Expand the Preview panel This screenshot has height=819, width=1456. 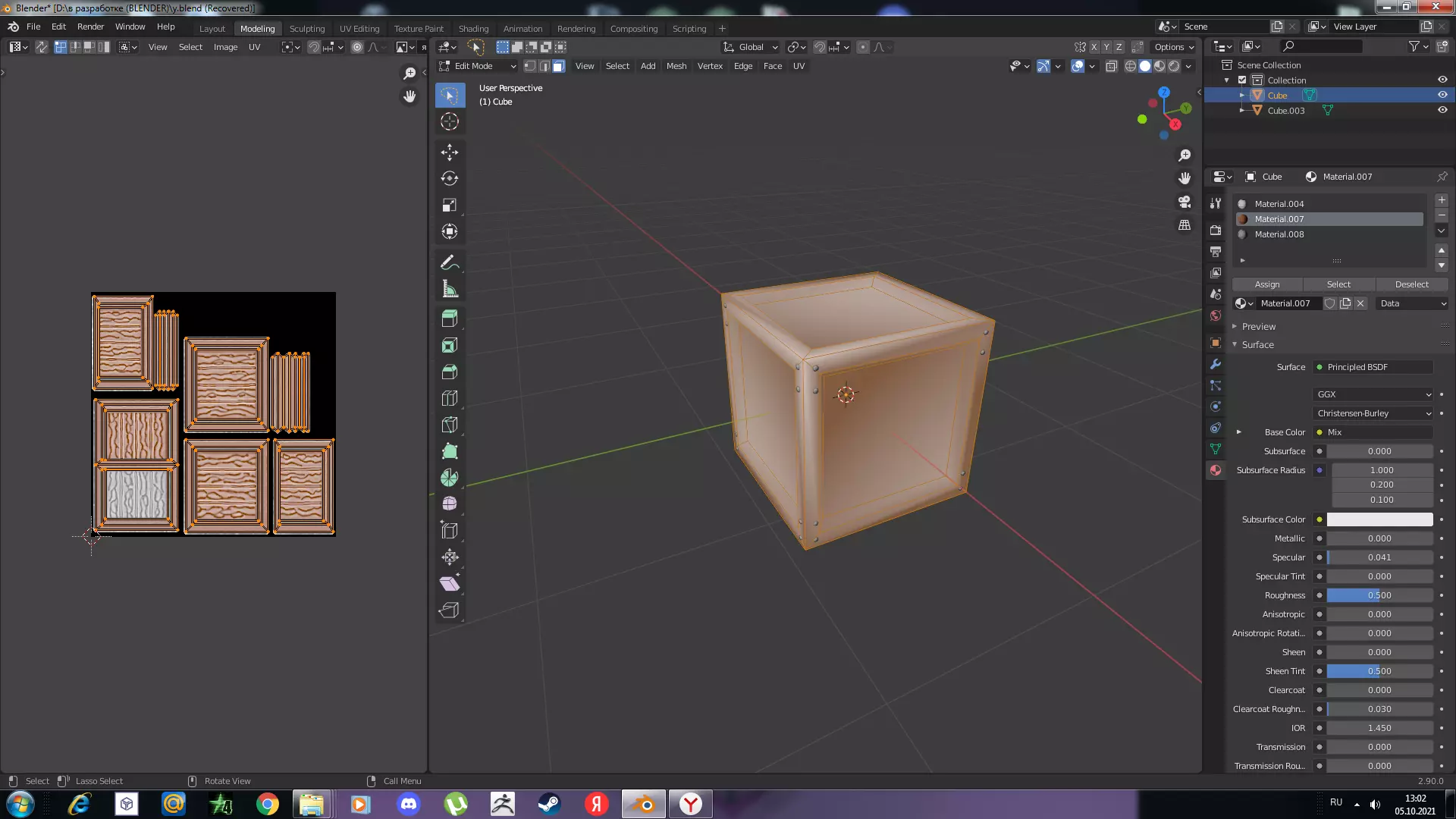tap(1259, 327)
